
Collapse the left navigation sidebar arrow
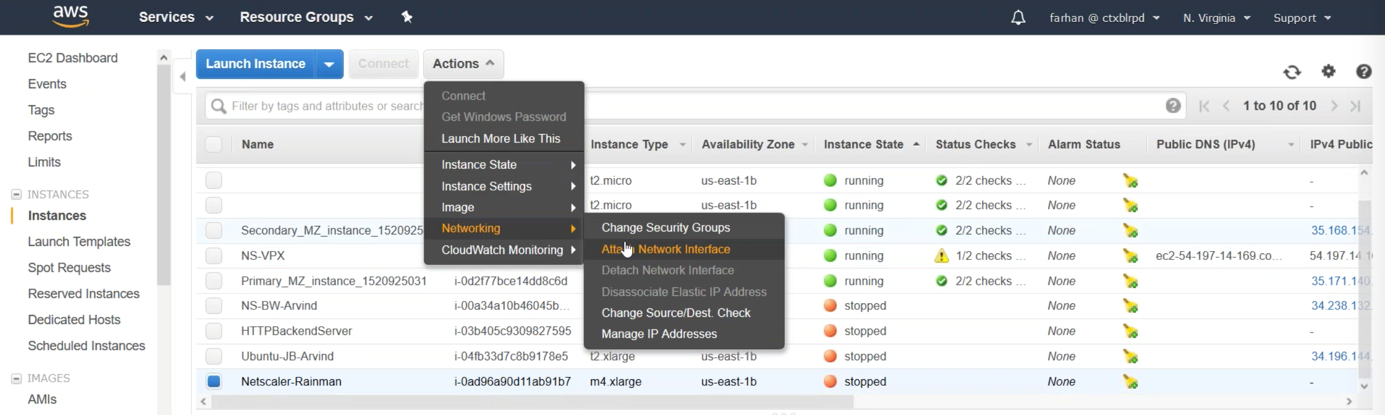[x=183, y=77]
